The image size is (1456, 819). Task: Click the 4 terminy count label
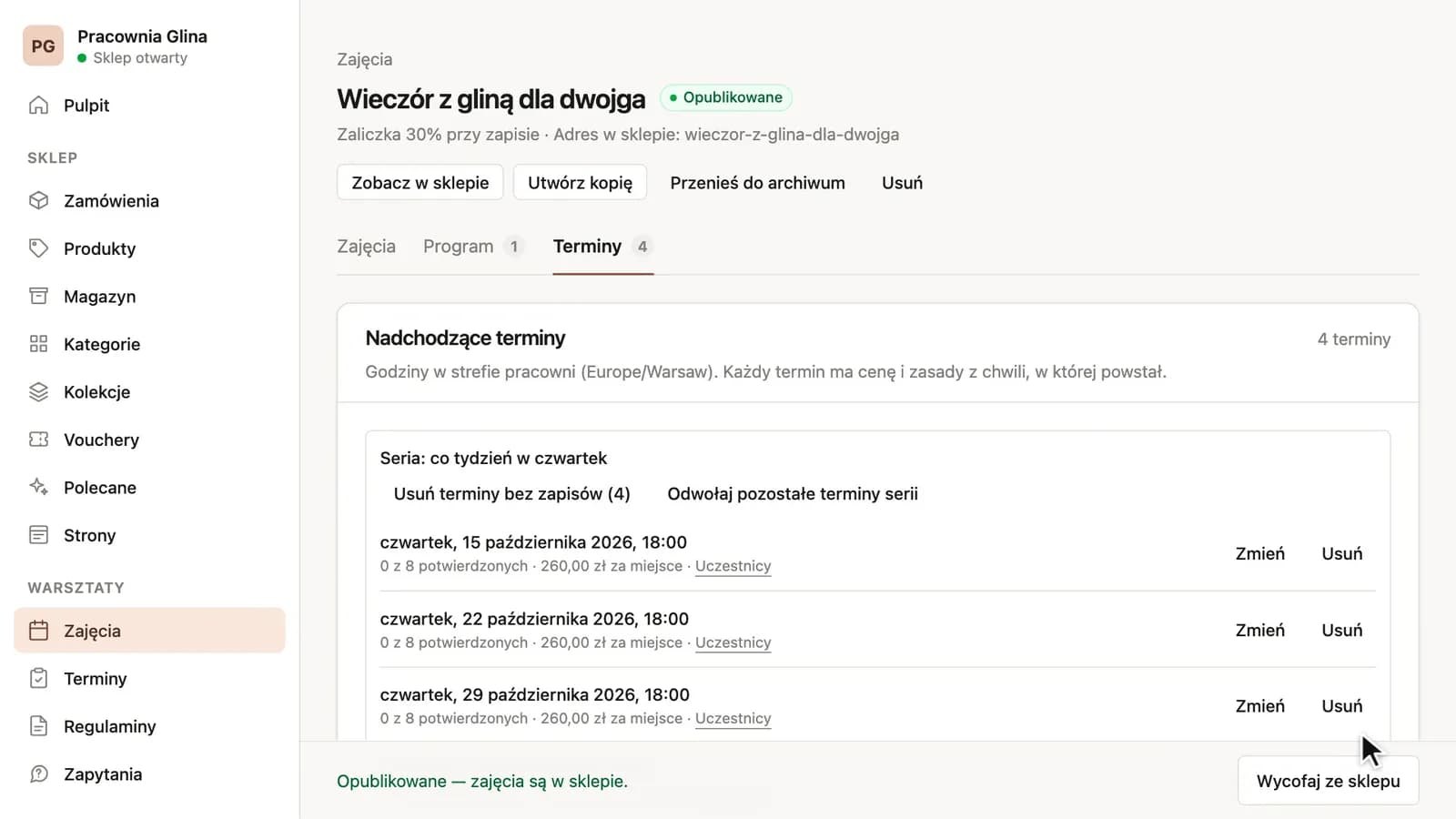[x=1354, y=339]
